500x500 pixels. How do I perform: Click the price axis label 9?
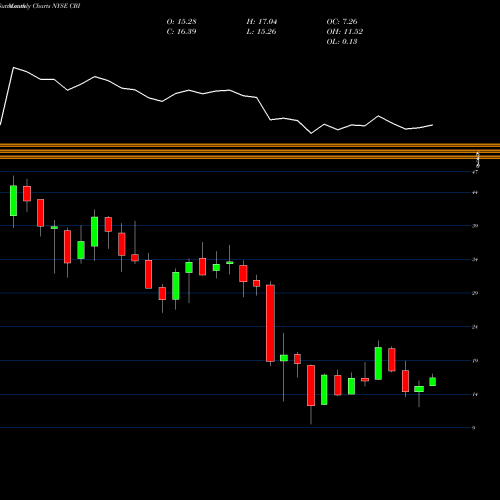pos(474,428)
